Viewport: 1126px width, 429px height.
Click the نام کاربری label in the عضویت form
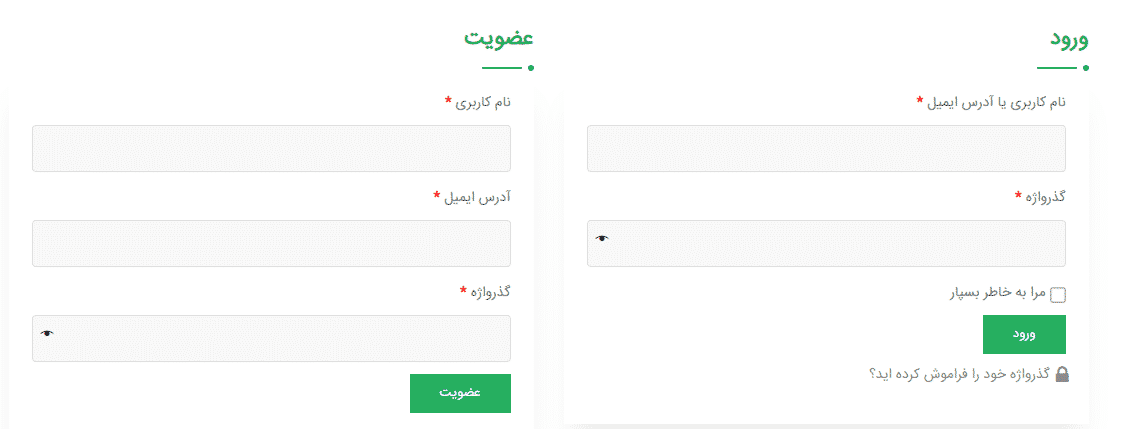pyautogui.click(x=483, y=102)
